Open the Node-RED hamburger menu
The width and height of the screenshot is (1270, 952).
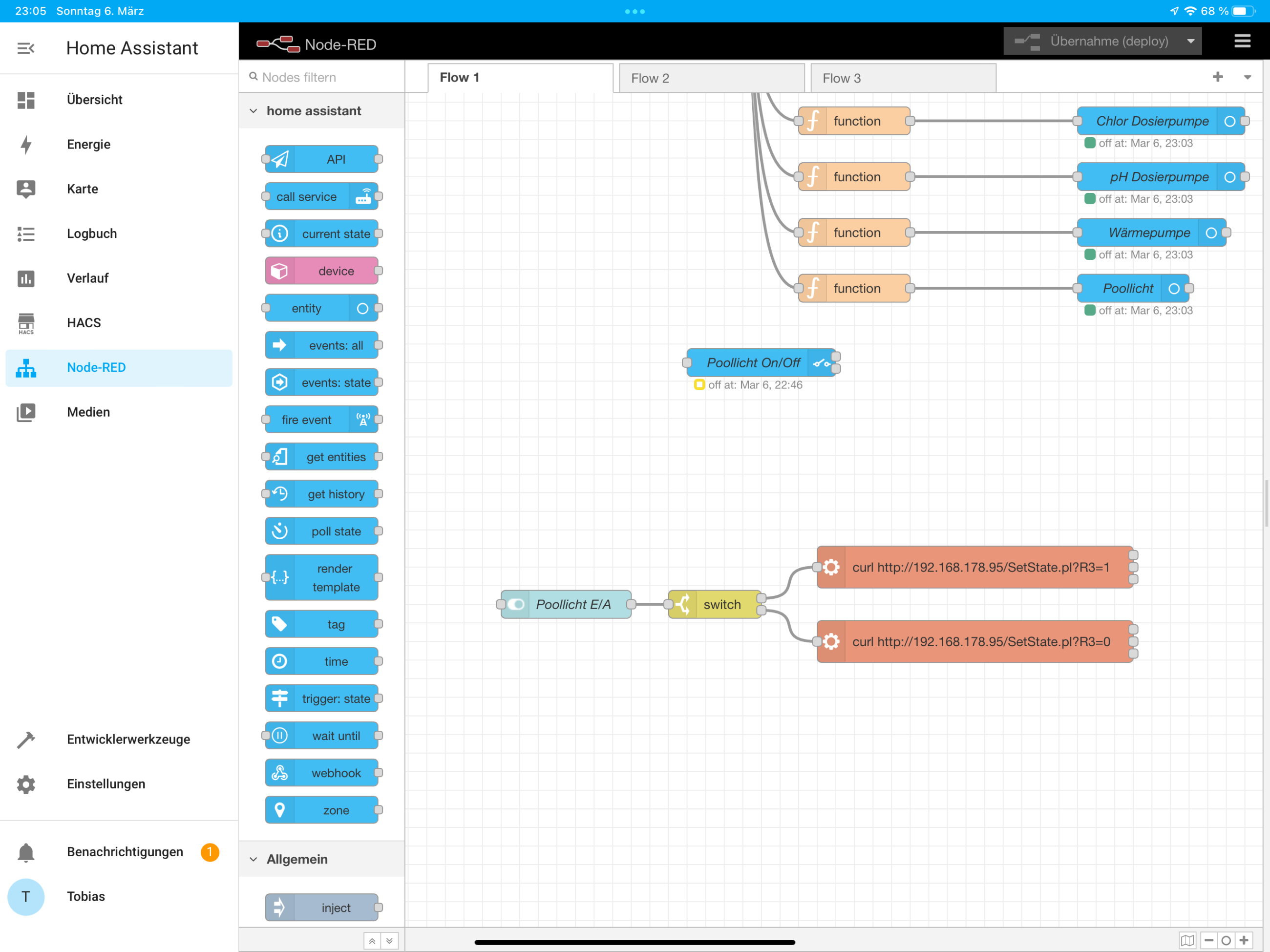click(1242, 42)
